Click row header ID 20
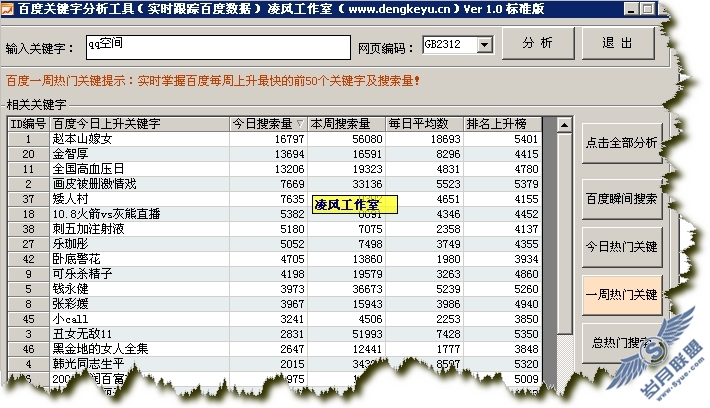 (29, 154)
